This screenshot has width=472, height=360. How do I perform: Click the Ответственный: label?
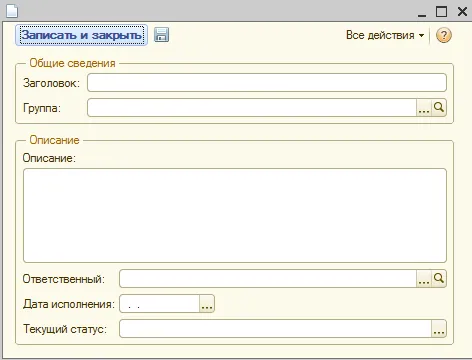64,279
